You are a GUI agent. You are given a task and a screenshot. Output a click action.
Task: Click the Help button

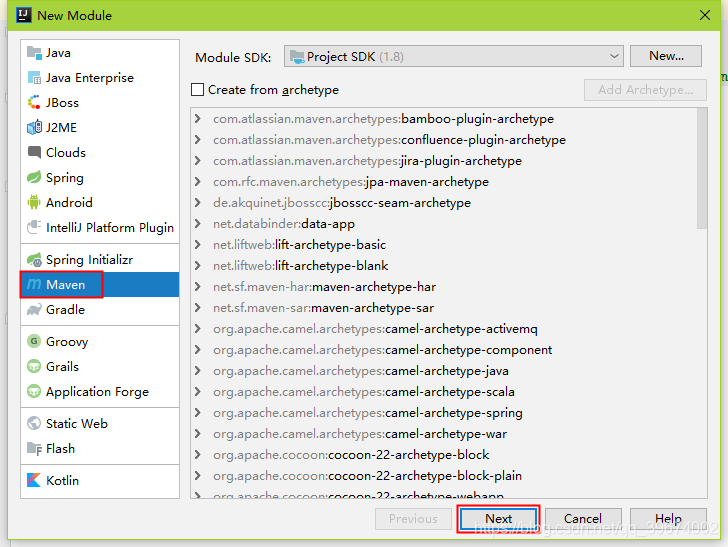(x=668, y=519)
